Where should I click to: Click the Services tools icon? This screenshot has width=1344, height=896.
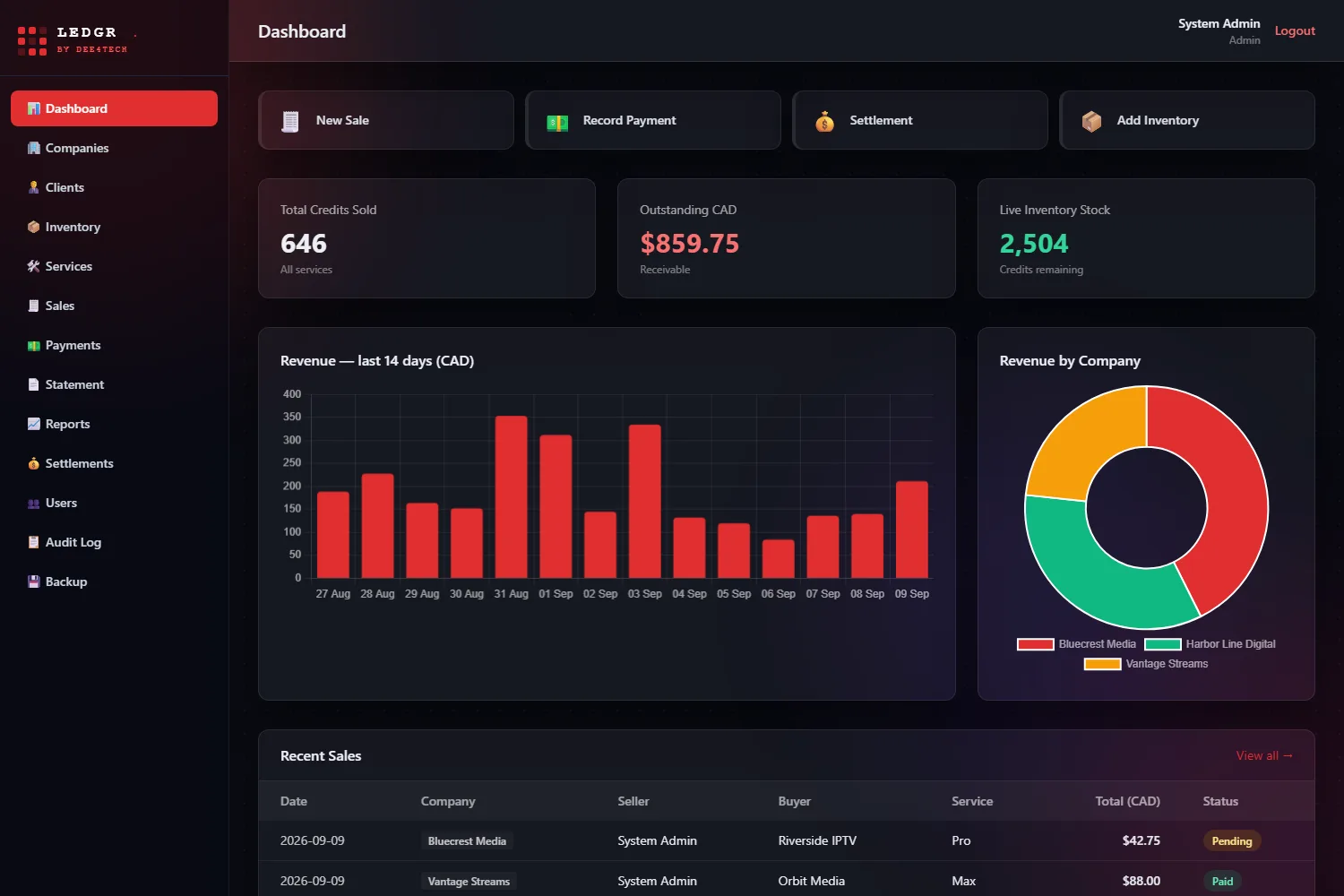(34, 266)
